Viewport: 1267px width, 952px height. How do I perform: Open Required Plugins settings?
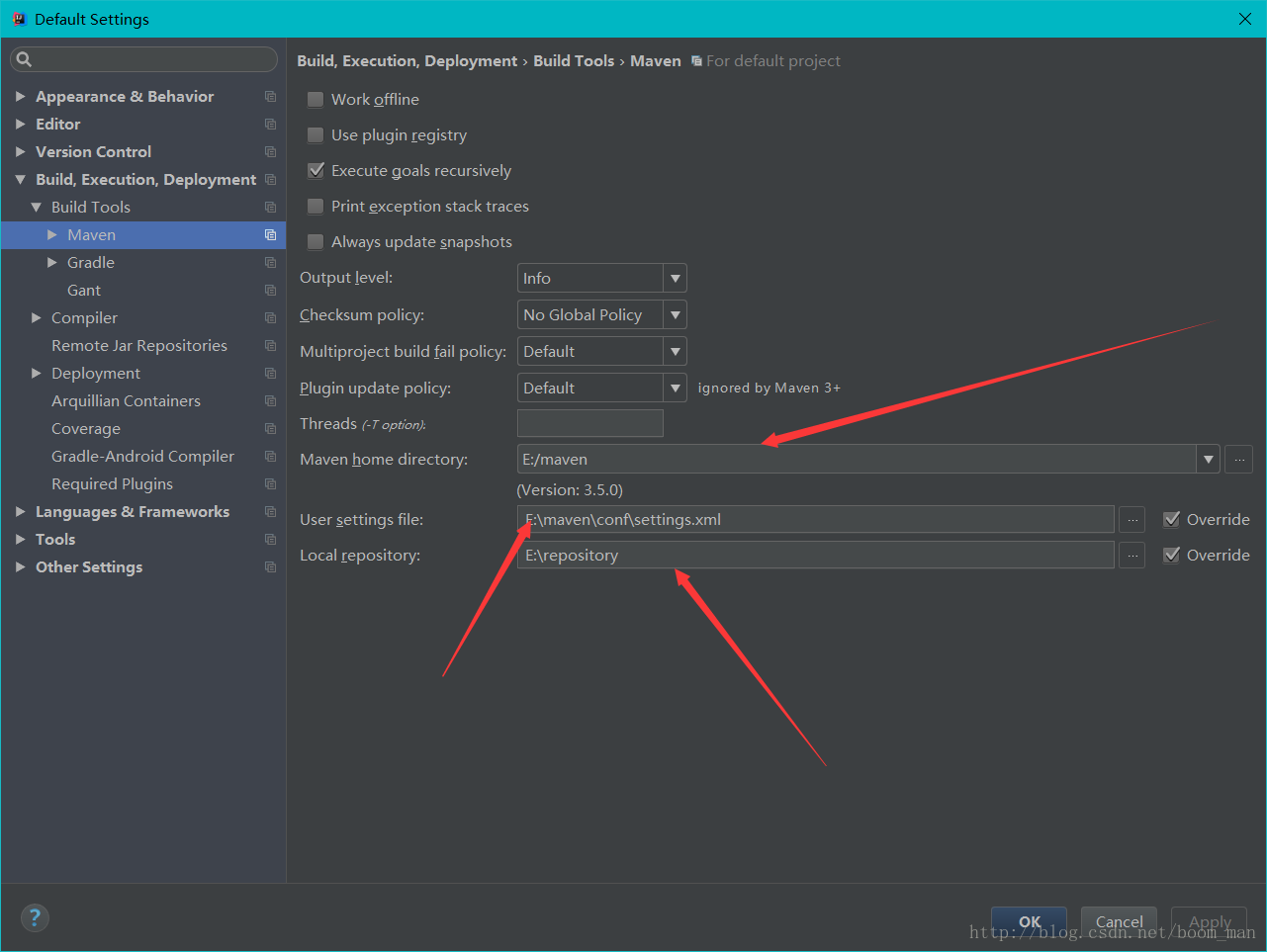112,484
